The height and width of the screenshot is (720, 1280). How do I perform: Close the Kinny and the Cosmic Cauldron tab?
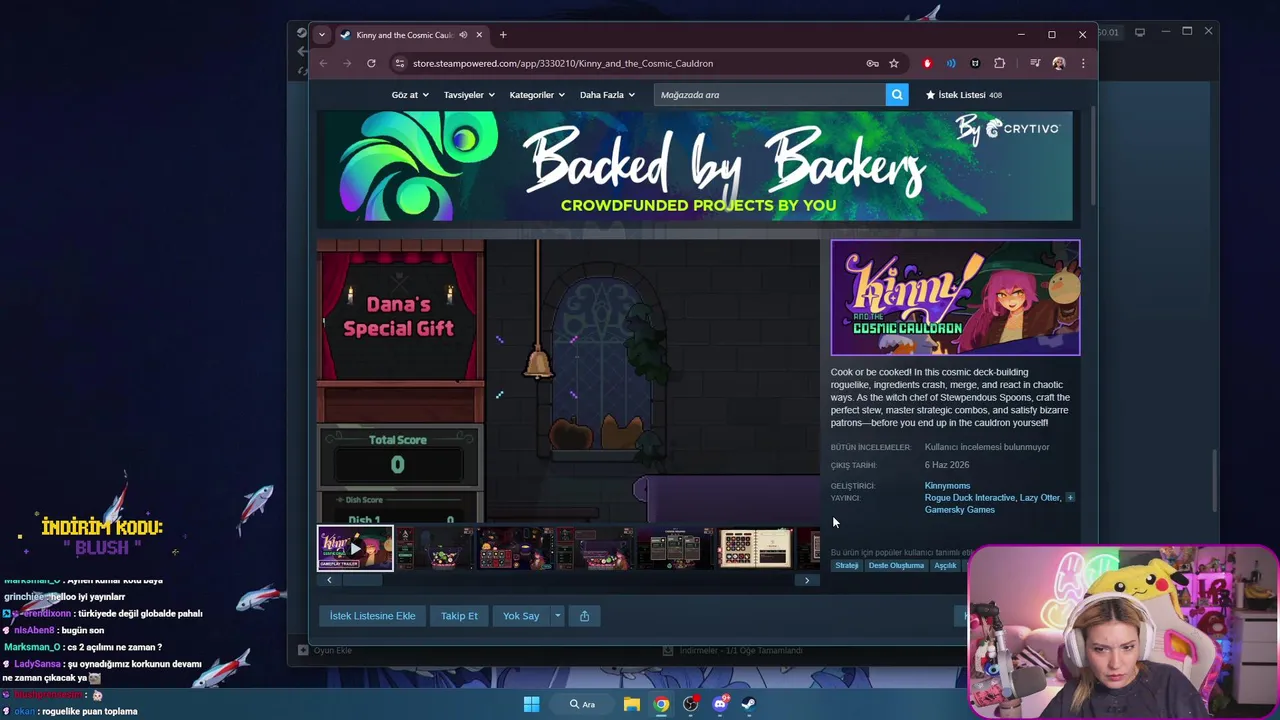point(479,35)
